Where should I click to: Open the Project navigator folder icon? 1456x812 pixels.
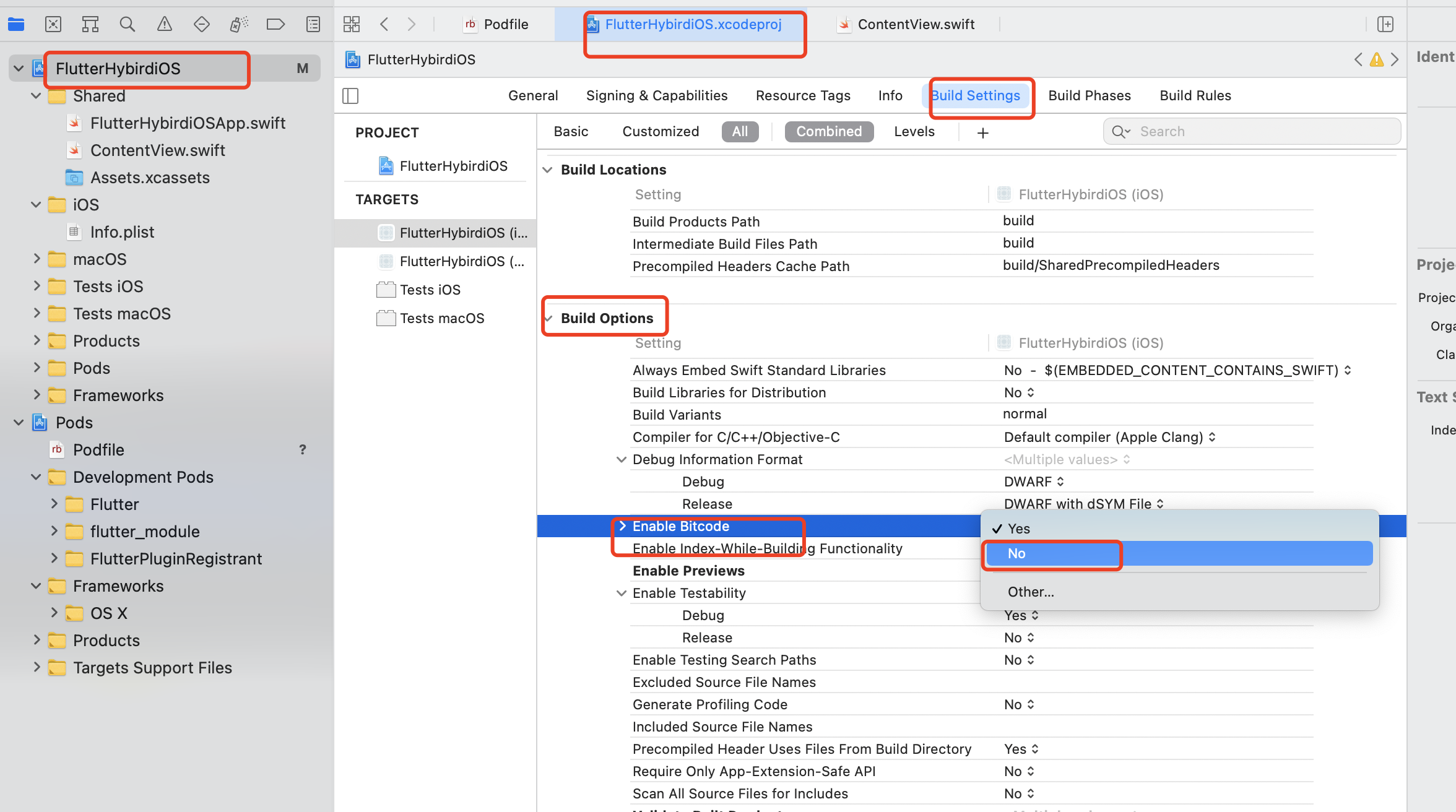16,24
